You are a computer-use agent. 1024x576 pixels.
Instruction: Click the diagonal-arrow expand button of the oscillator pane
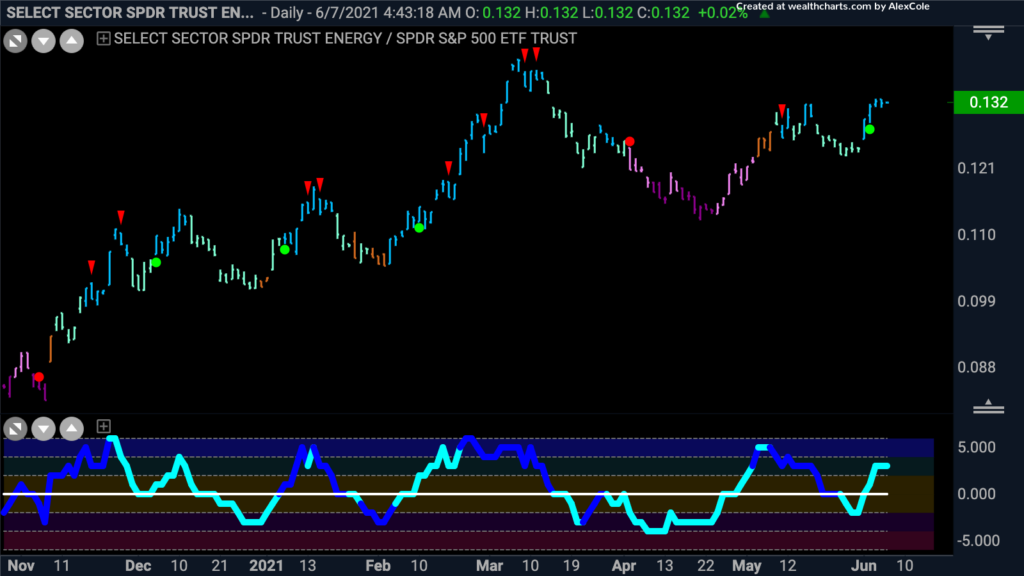15,428
